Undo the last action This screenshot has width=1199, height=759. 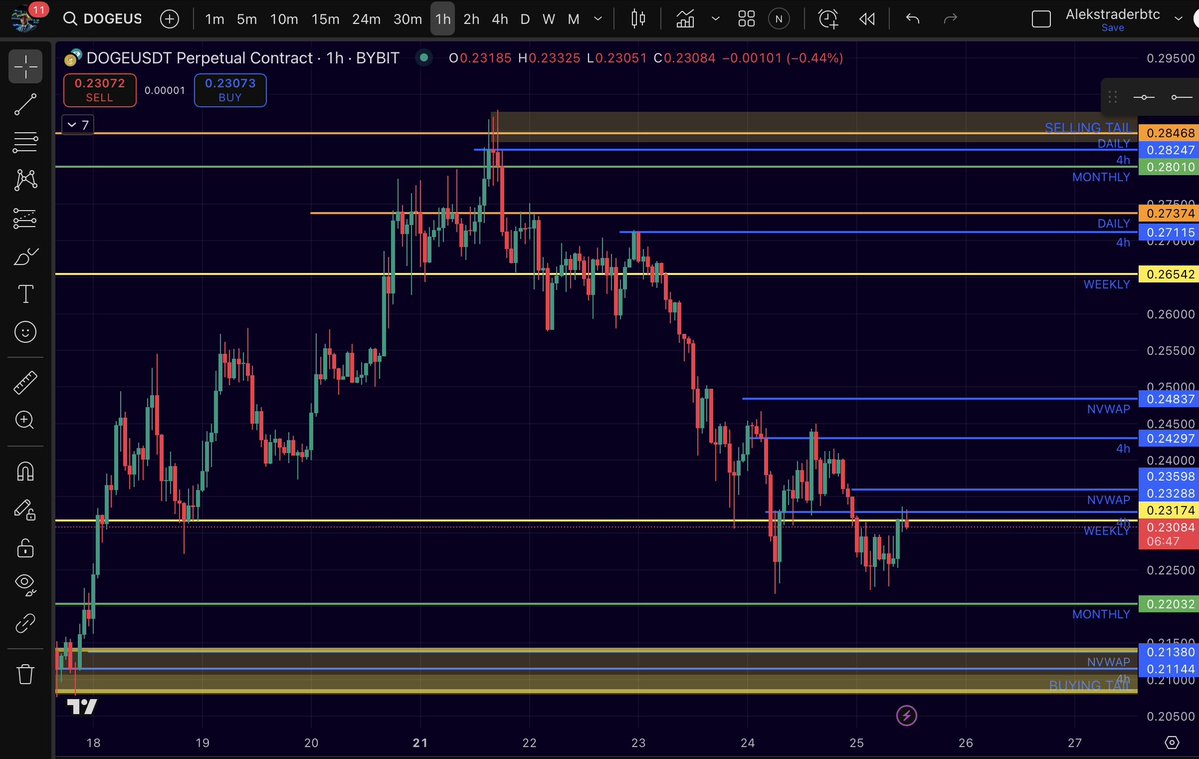(913, 19)
